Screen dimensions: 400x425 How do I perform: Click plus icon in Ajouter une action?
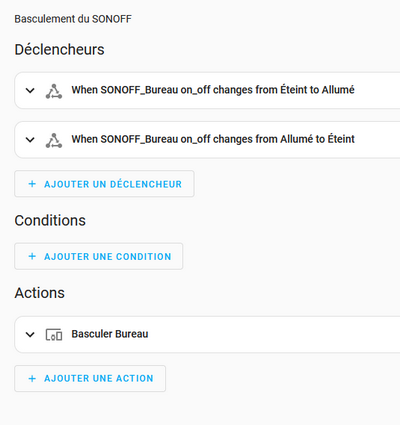[x=32, y=379]
